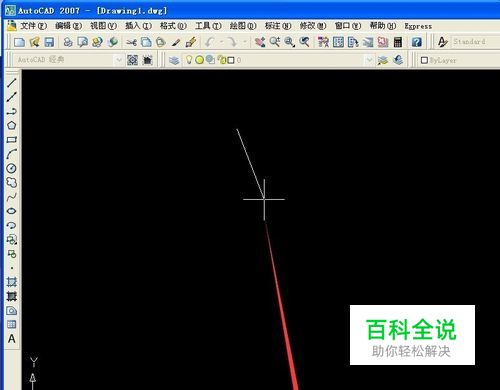Screen dimensions: 500x390
Task: Open the Standard text style dropdown
Action: tap(476, 42)
